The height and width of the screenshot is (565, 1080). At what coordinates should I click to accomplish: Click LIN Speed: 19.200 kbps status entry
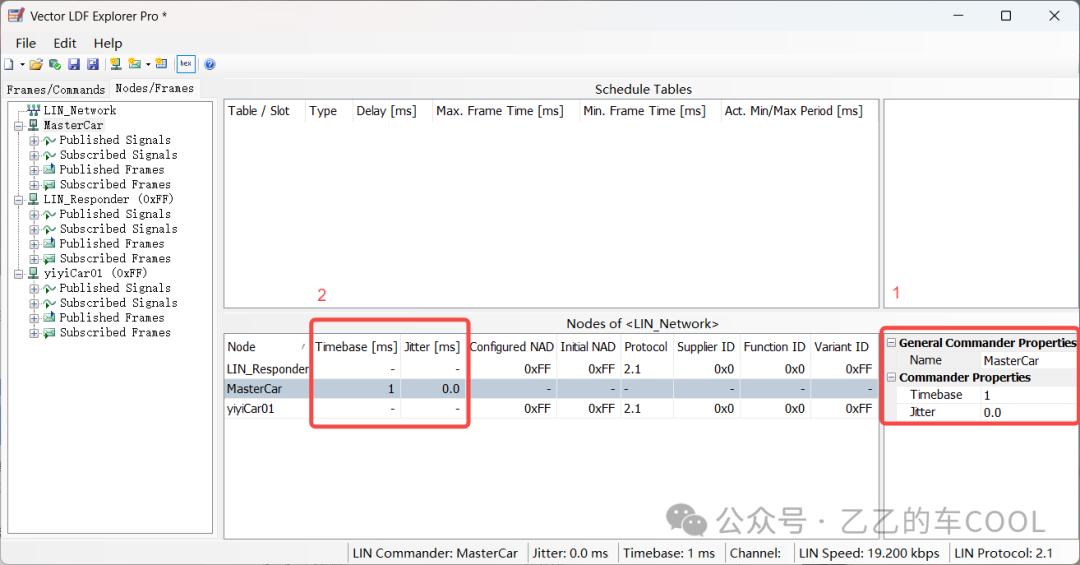[x=869, y=553]
